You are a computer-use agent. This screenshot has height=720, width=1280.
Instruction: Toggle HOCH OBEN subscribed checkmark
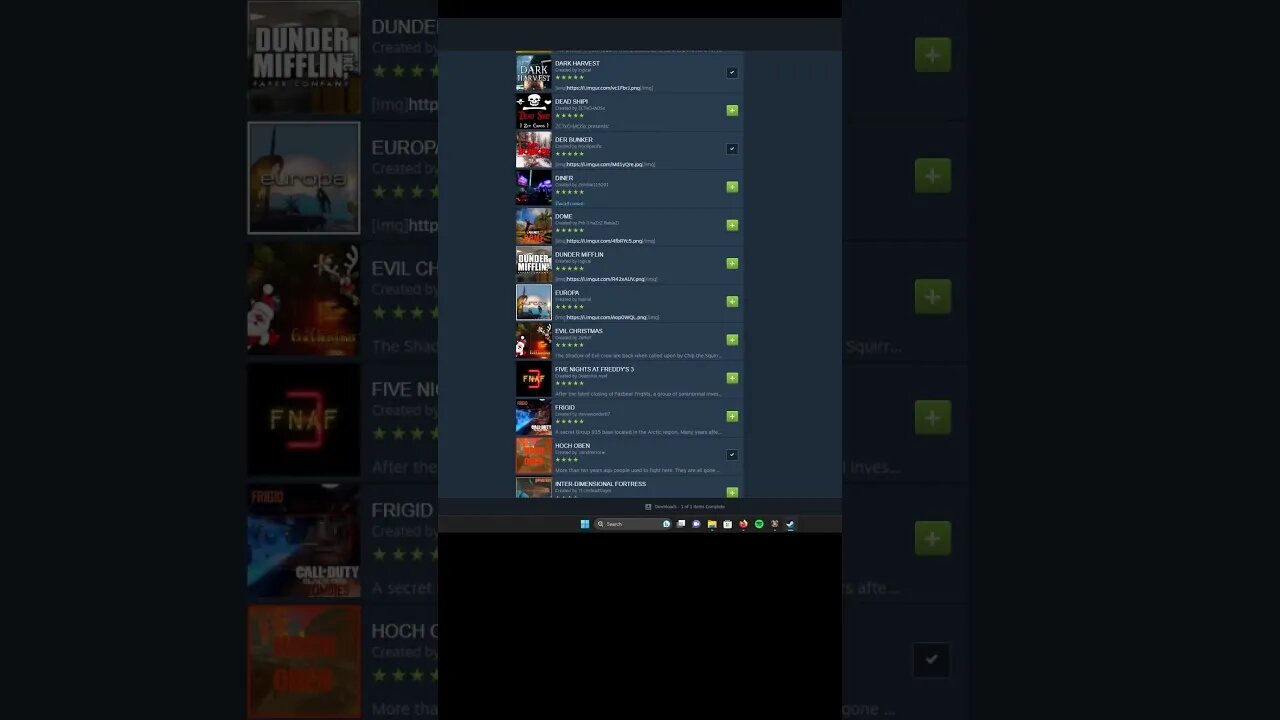click(732, 454)
